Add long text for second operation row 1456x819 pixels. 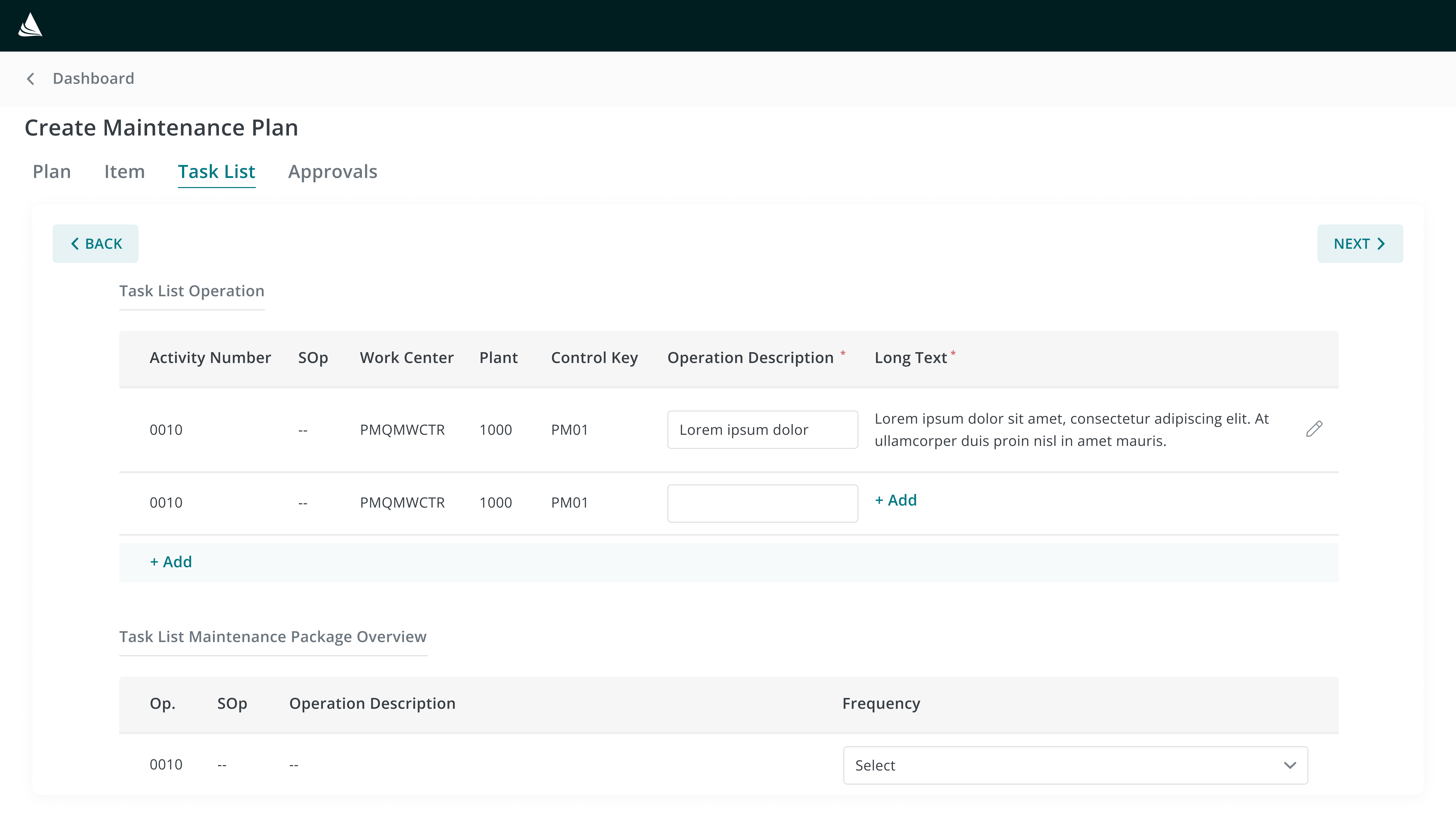click(896, 500)
